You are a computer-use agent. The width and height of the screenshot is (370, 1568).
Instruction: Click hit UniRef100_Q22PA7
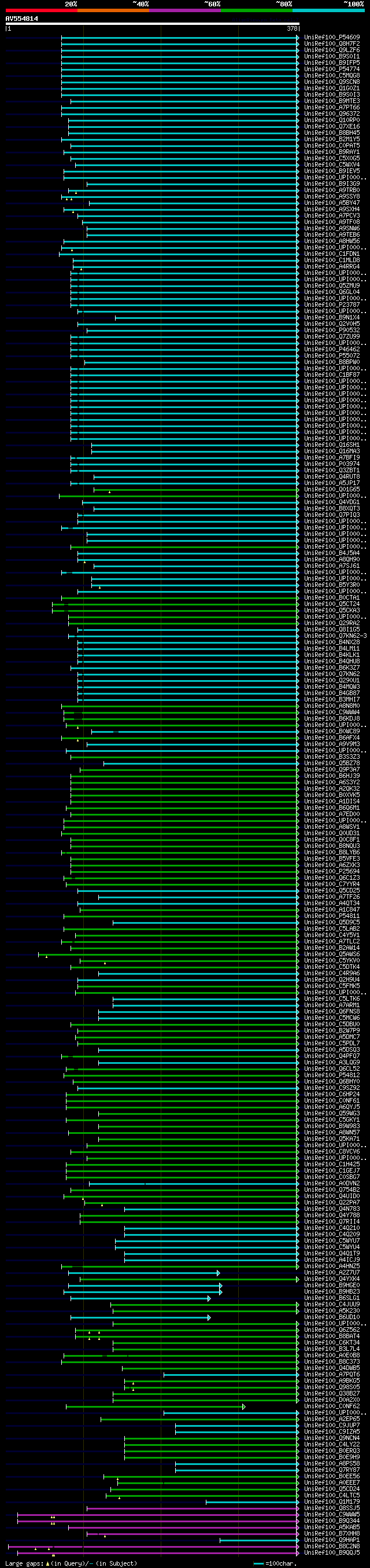point(332,1202)
